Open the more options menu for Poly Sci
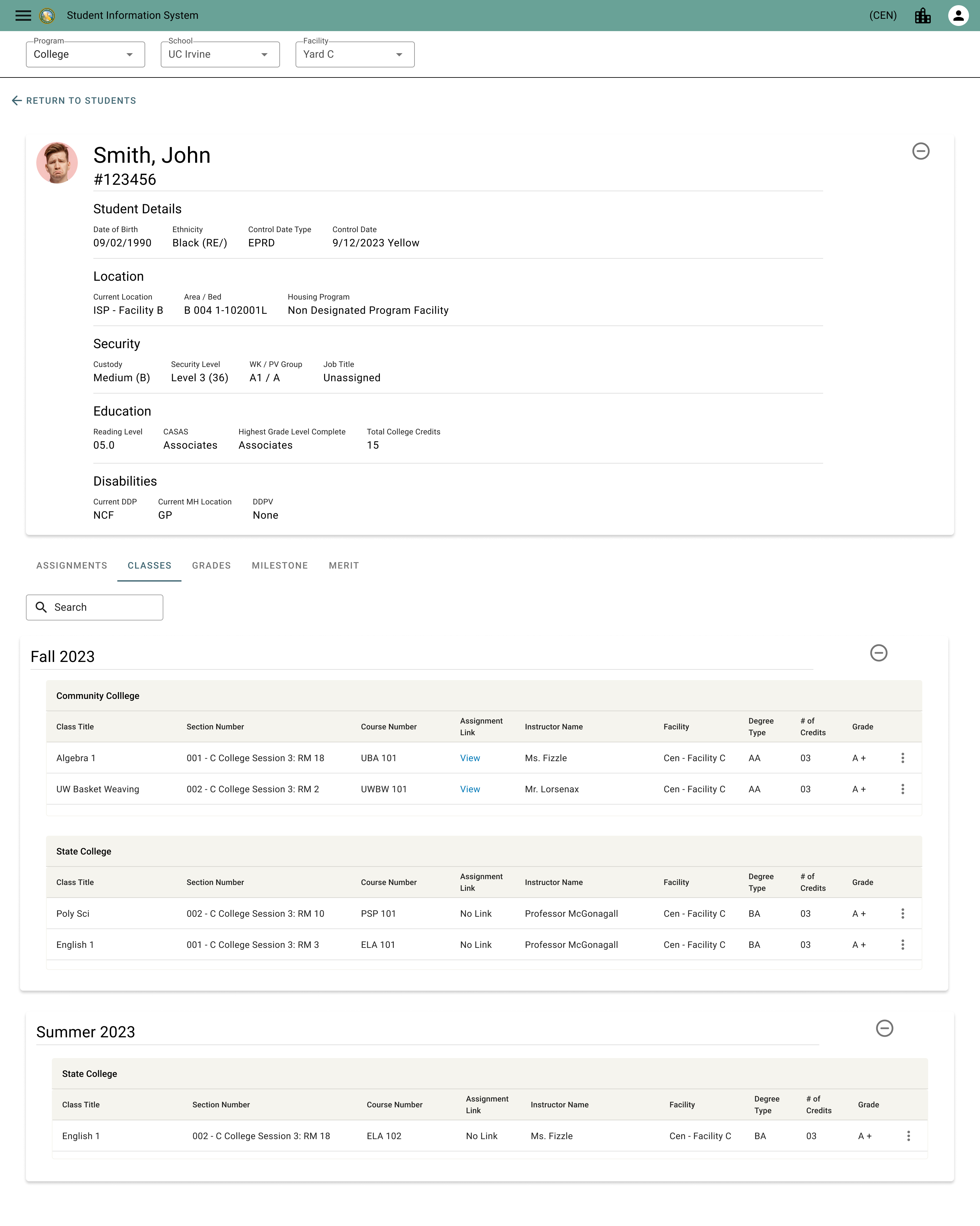 [903, 914]
